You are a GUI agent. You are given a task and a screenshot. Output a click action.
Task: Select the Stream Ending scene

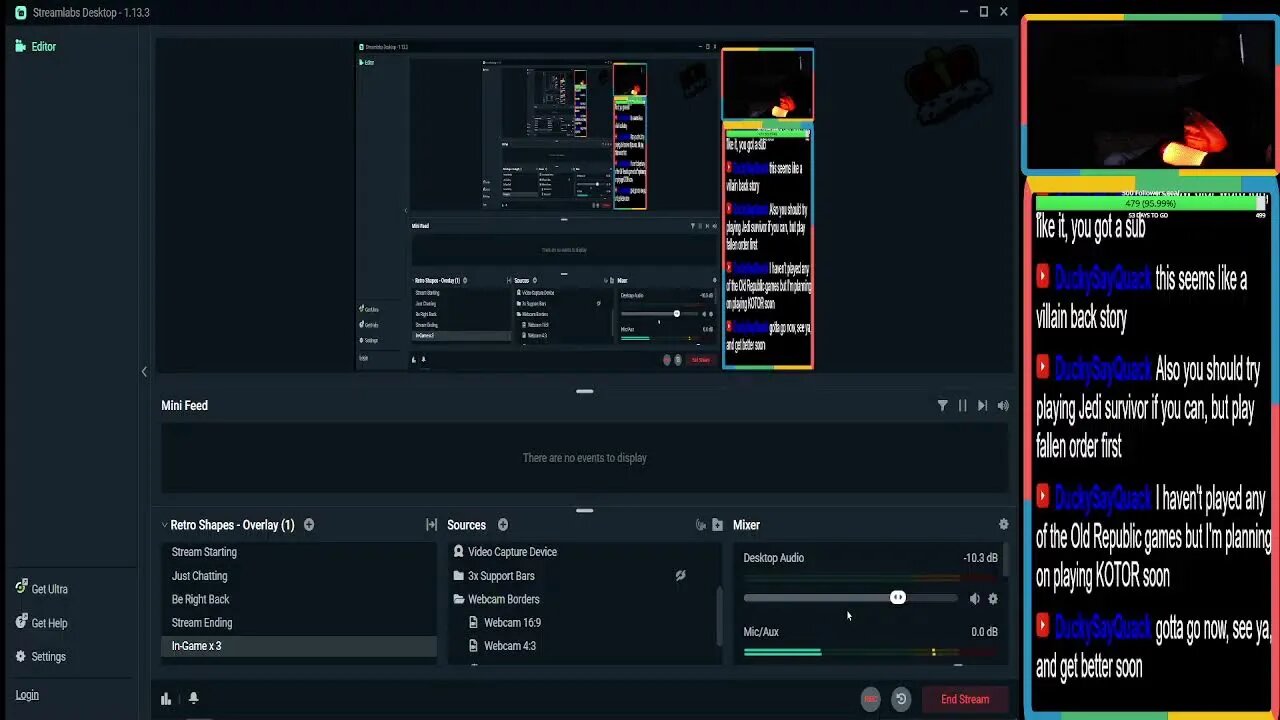[x=298, y=622]
